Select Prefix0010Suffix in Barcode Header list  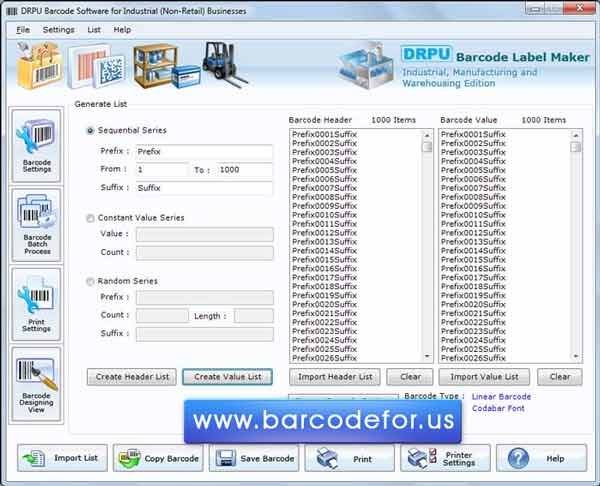324,215
